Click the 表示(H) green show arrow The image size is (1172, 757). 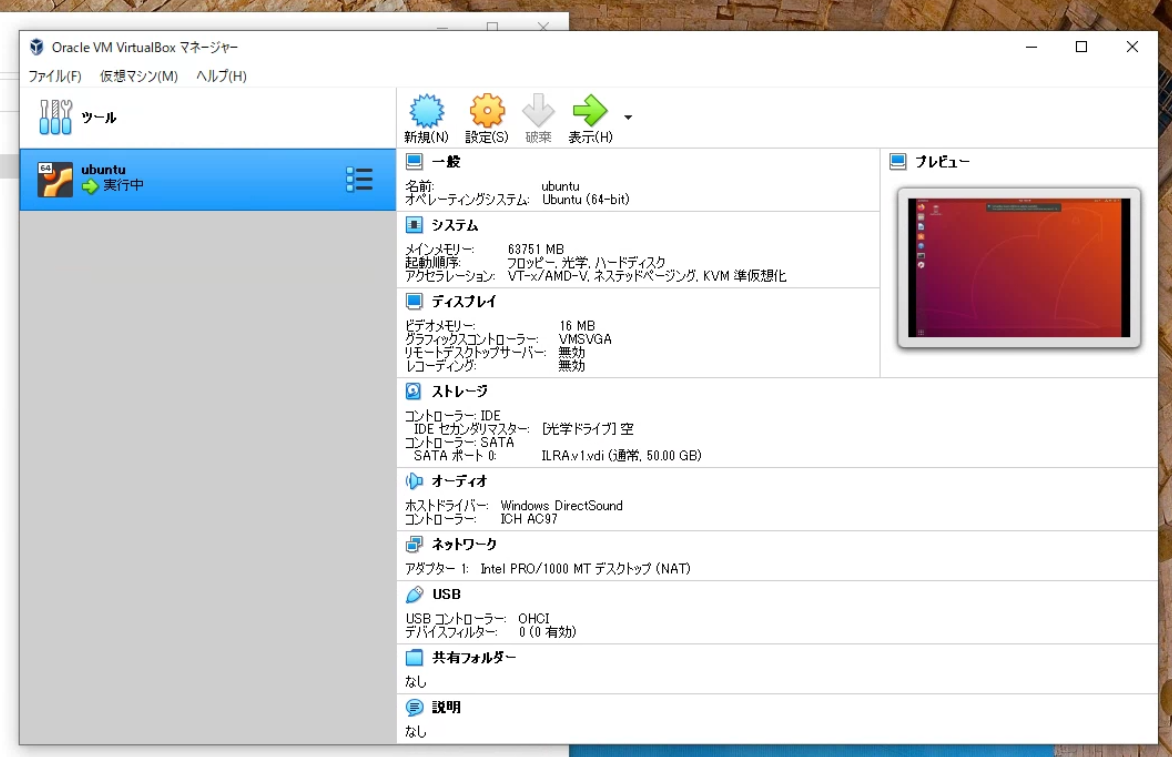(x=590, y=111)
